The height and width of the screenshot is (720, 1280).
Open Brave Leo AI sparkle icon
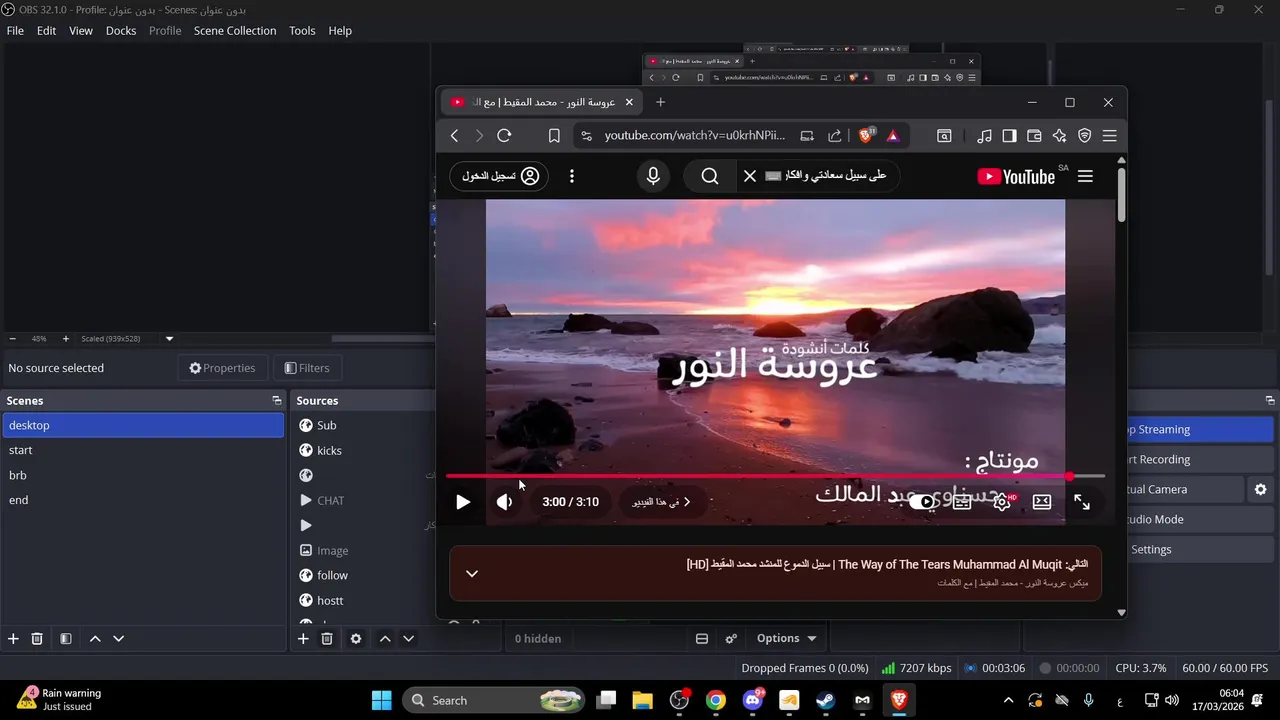tap(1060, 136)
